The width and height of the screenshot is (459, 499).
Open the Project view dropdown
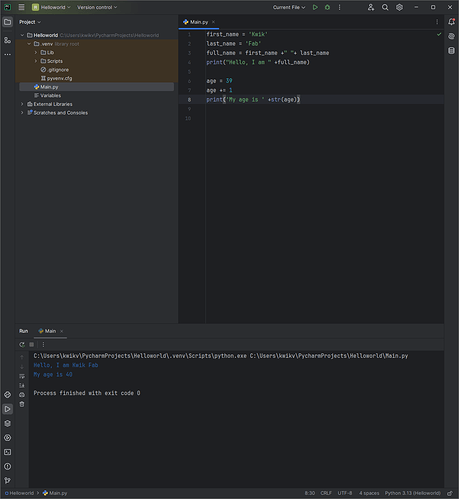pos(30,22)
